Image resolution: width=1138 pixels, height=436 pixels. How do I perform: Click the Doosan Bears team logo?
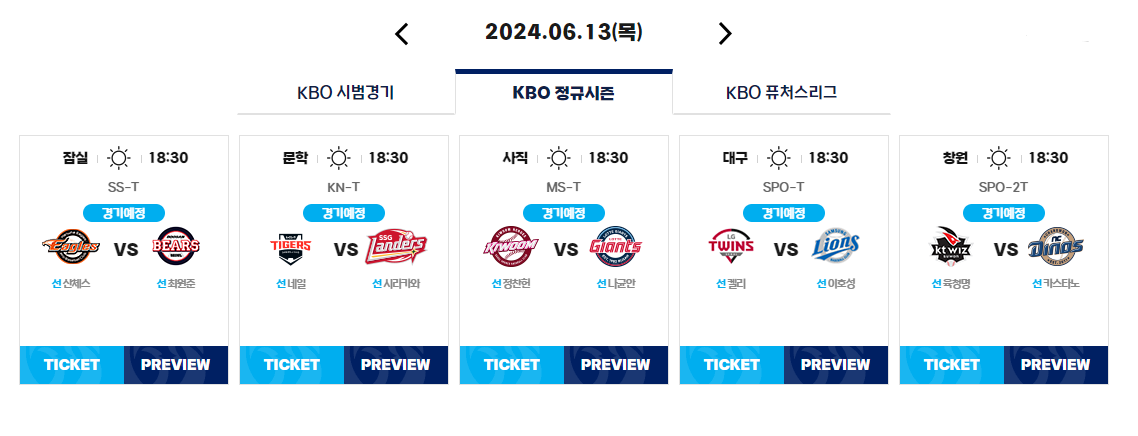(176, 247)
